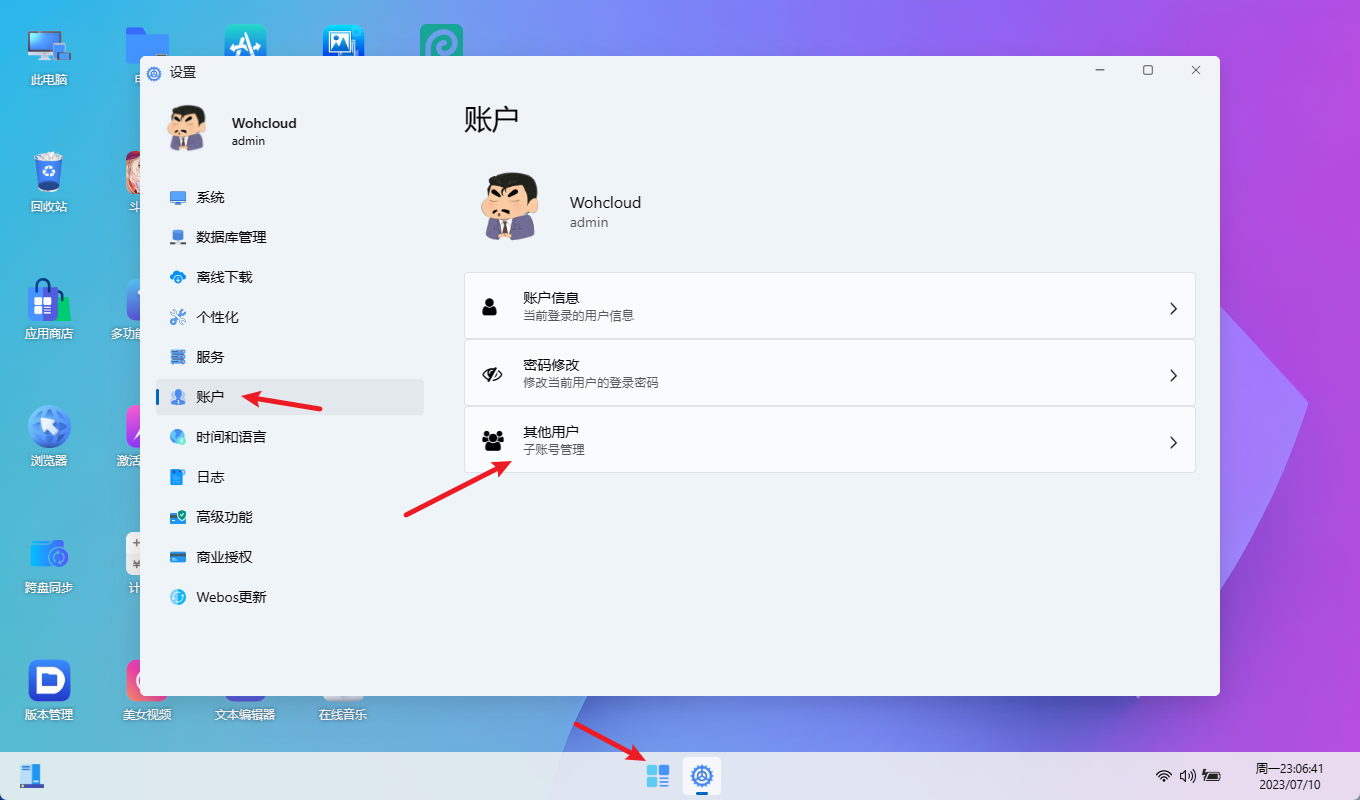Open 应用商店 app store desktop icon
Screen dimensions: 1360x800
tap(48, 308)
